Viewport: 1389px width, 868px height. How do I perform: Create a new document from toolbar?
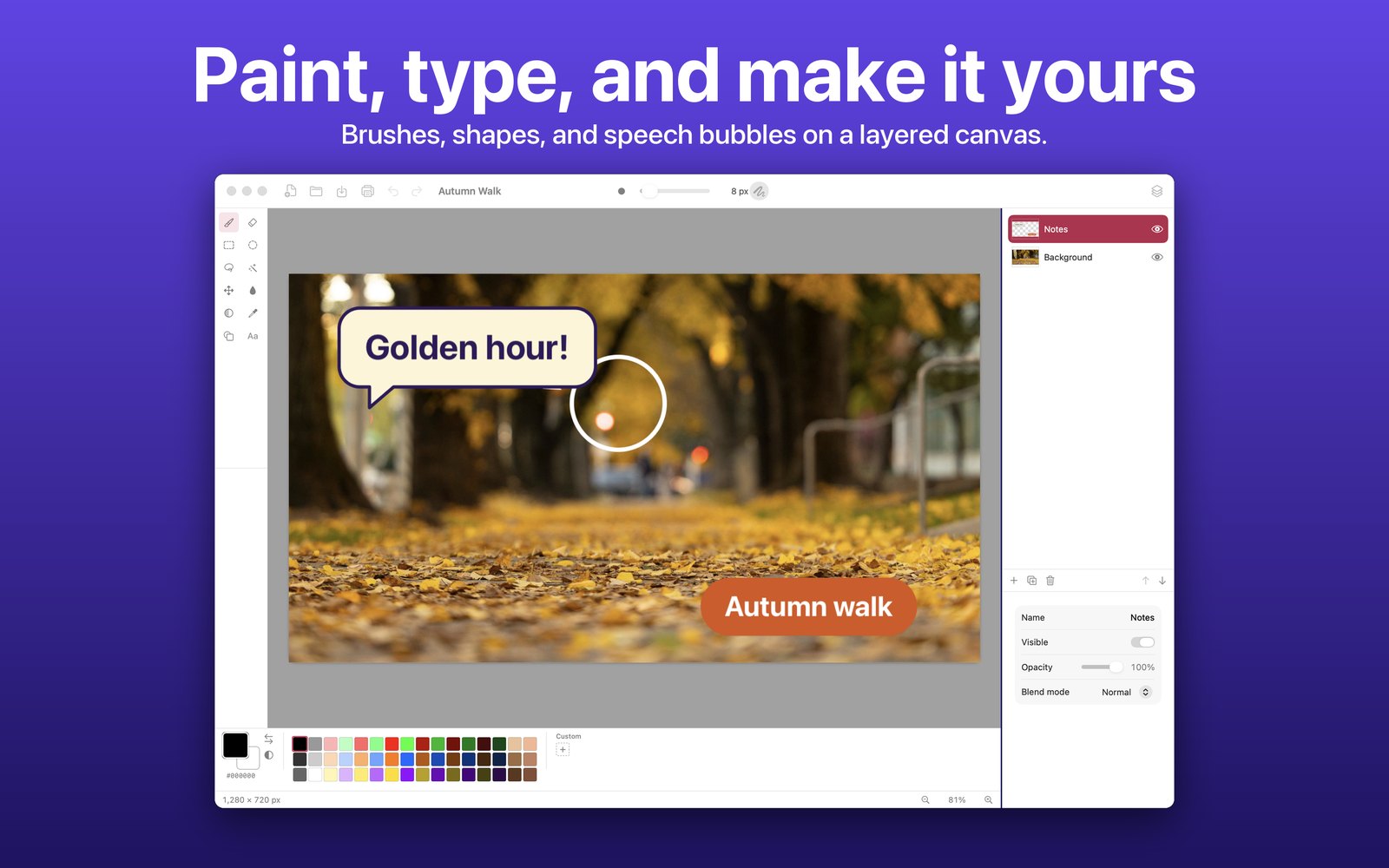click(291, 191)
